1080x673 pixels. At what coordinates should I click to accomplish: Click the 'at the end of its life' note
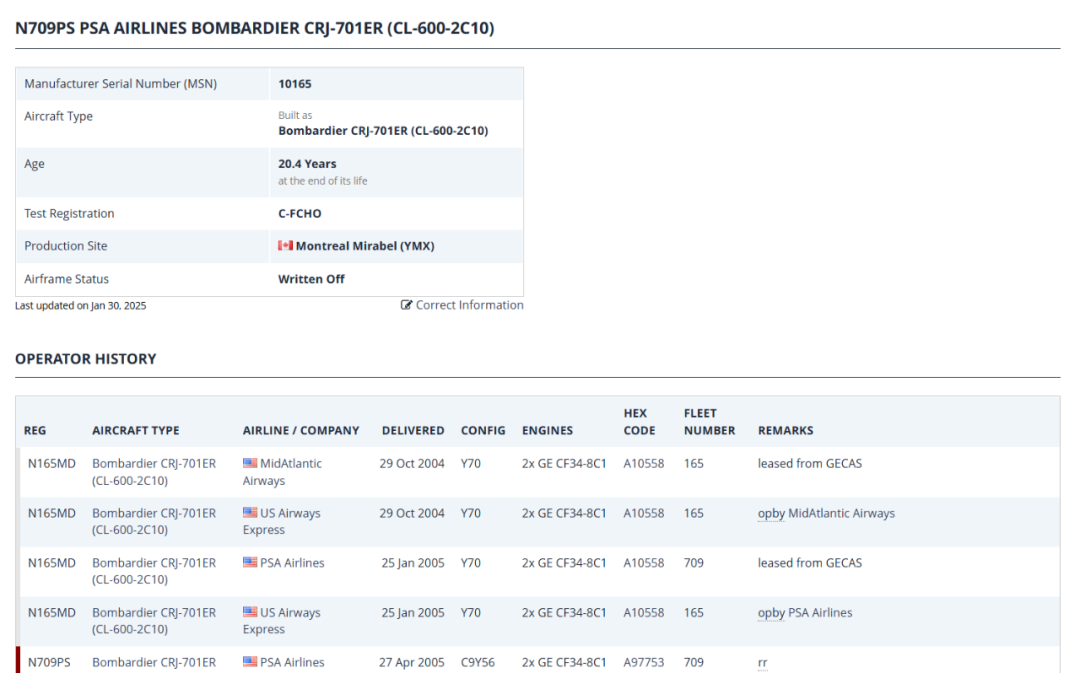tap(322, 181)
